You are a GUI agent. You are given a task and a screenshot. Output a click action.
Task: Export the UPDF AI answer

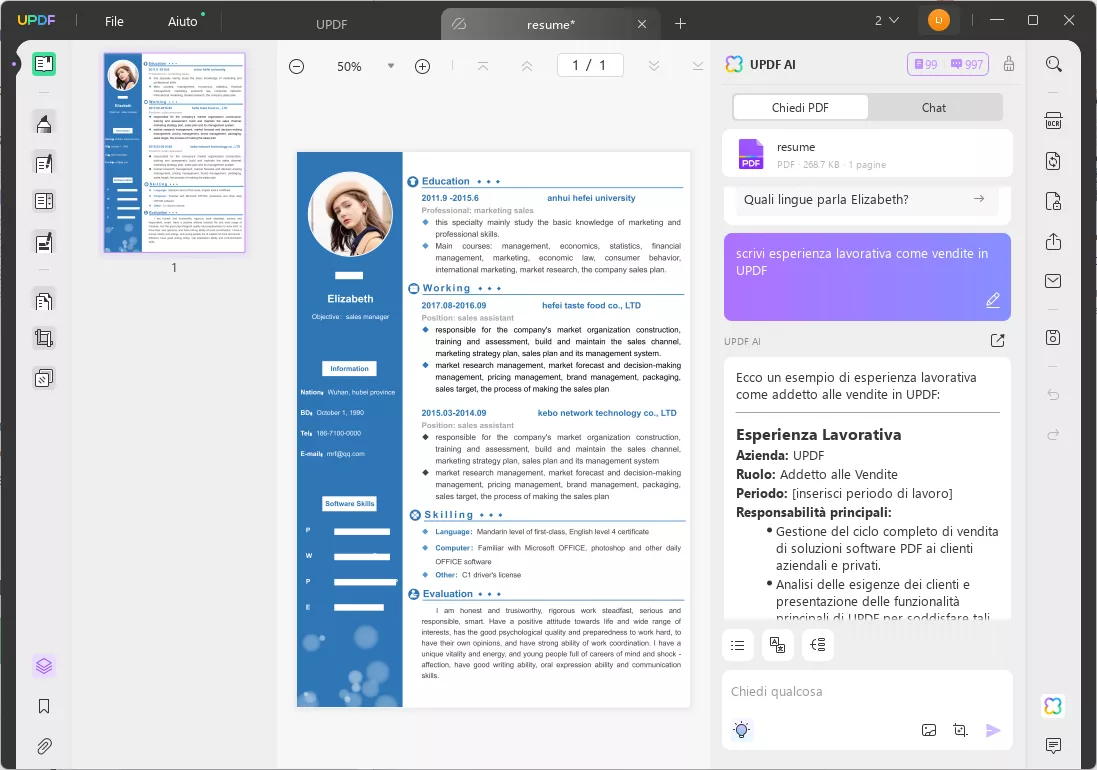click(998, 341)
